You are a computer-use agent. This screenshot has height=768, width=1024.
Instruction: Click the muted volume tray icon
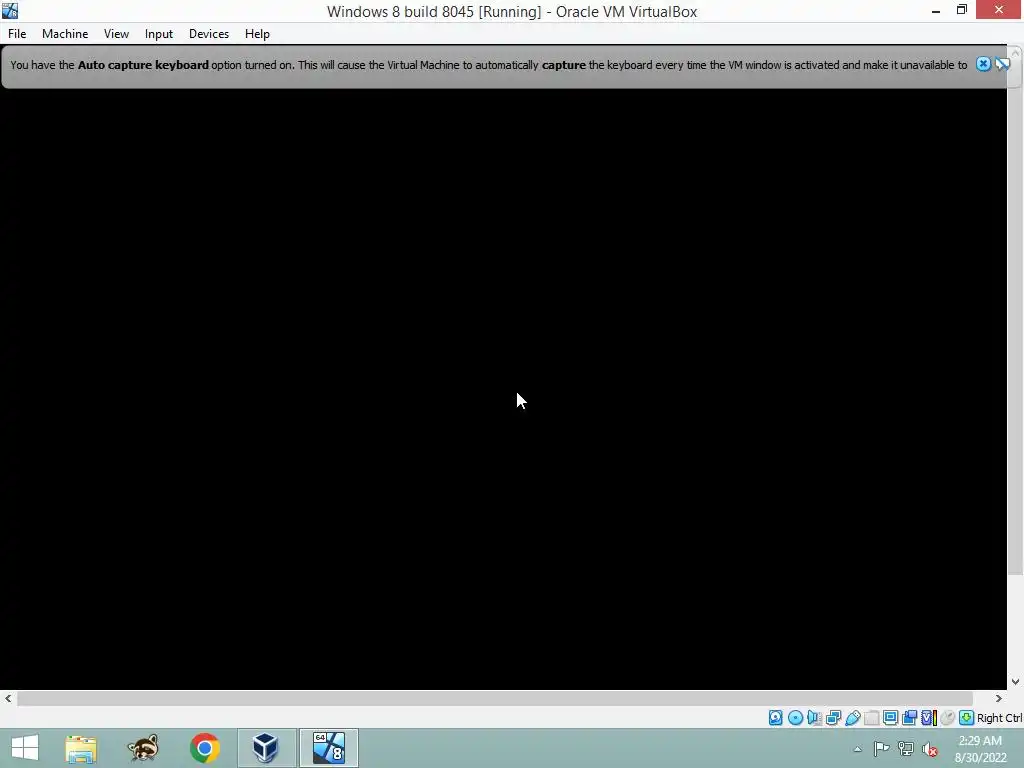[929, 749]
